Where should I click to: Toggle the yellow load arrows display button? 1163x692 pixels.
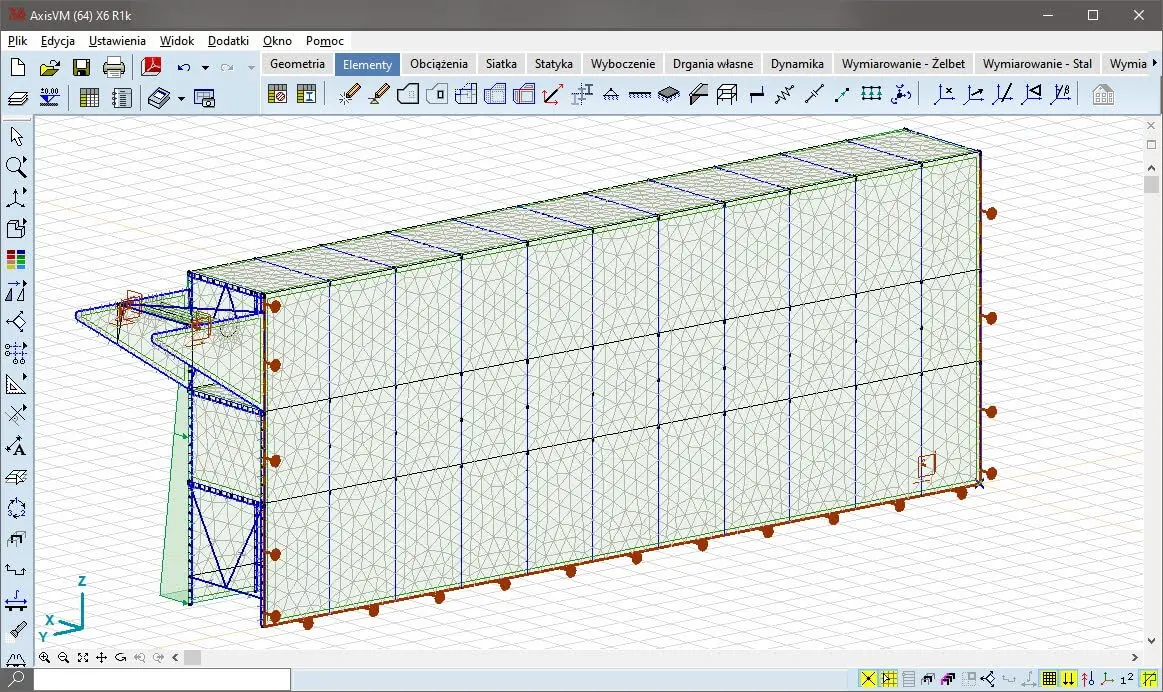coord(1069,679)
